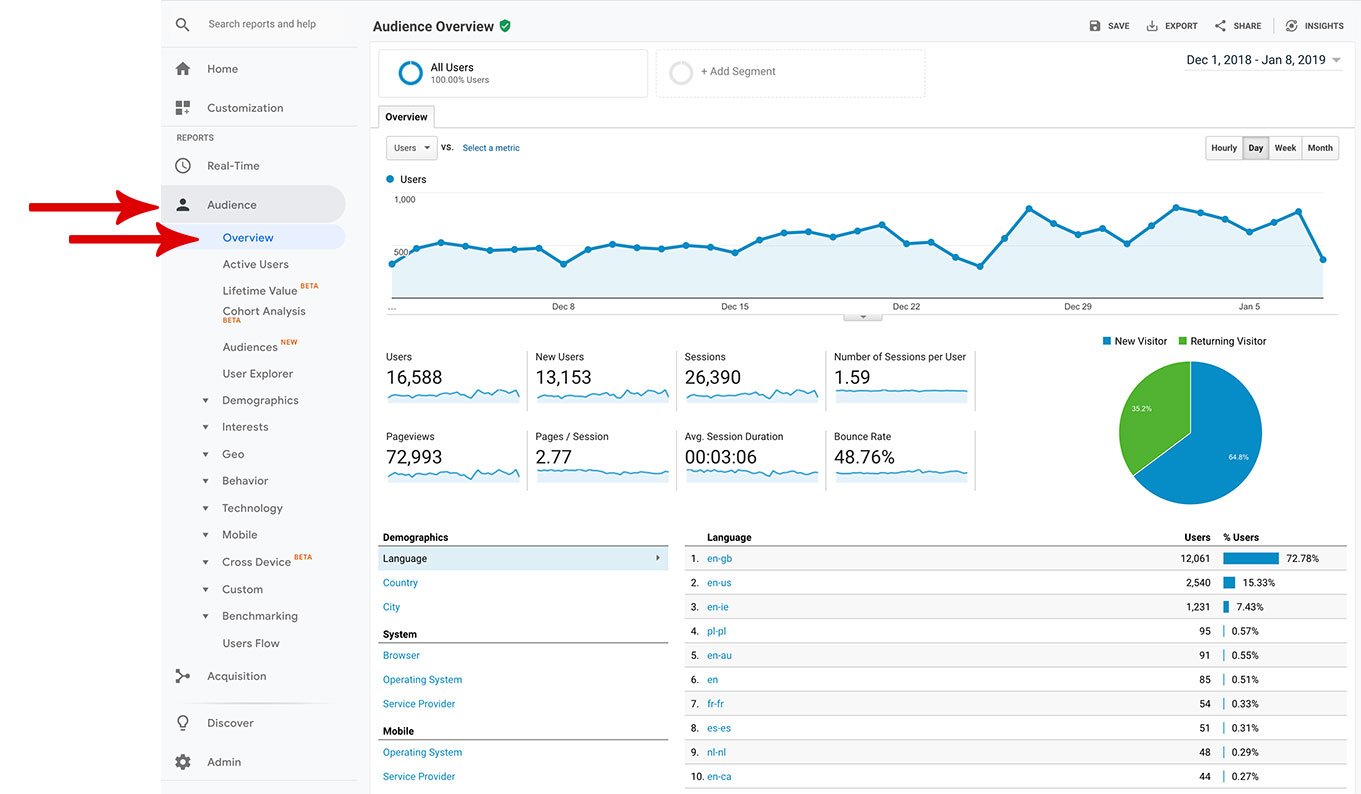
Task: Click the Add Segment empty circle icon
Action: click(x=681, y=73)
